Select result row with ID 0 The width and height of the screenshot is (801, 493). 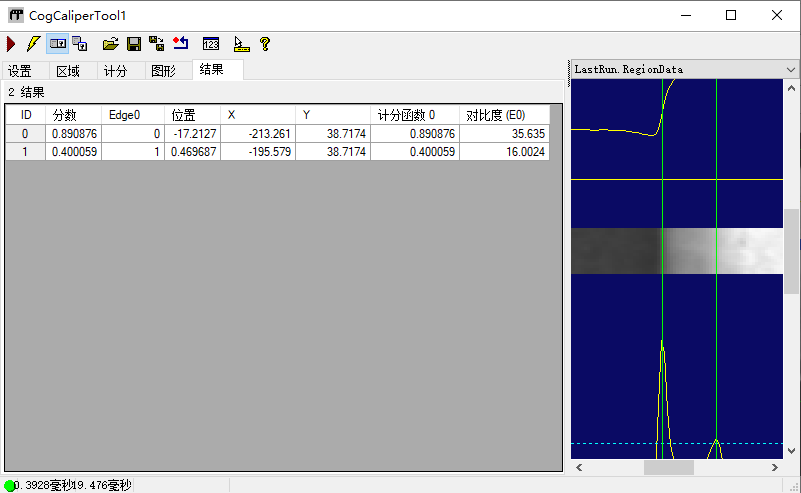tap(26, 134)
